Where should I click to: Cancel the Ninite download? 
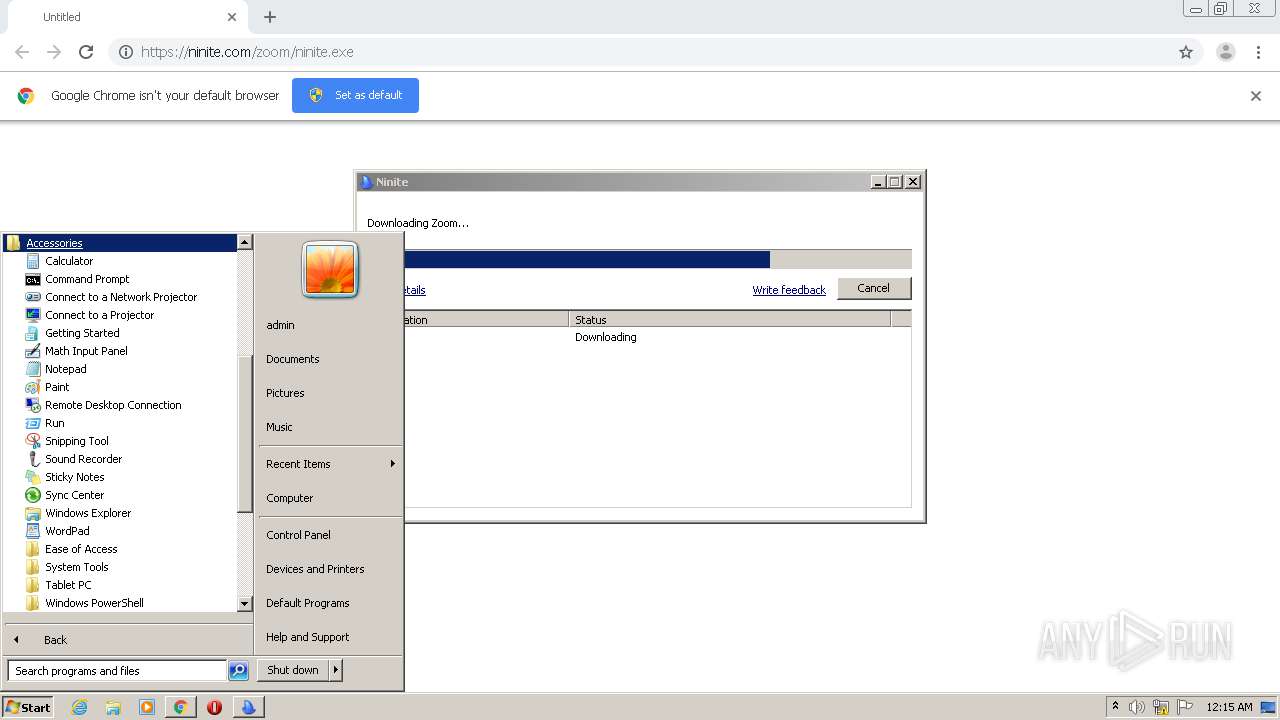tap(873, 288)
